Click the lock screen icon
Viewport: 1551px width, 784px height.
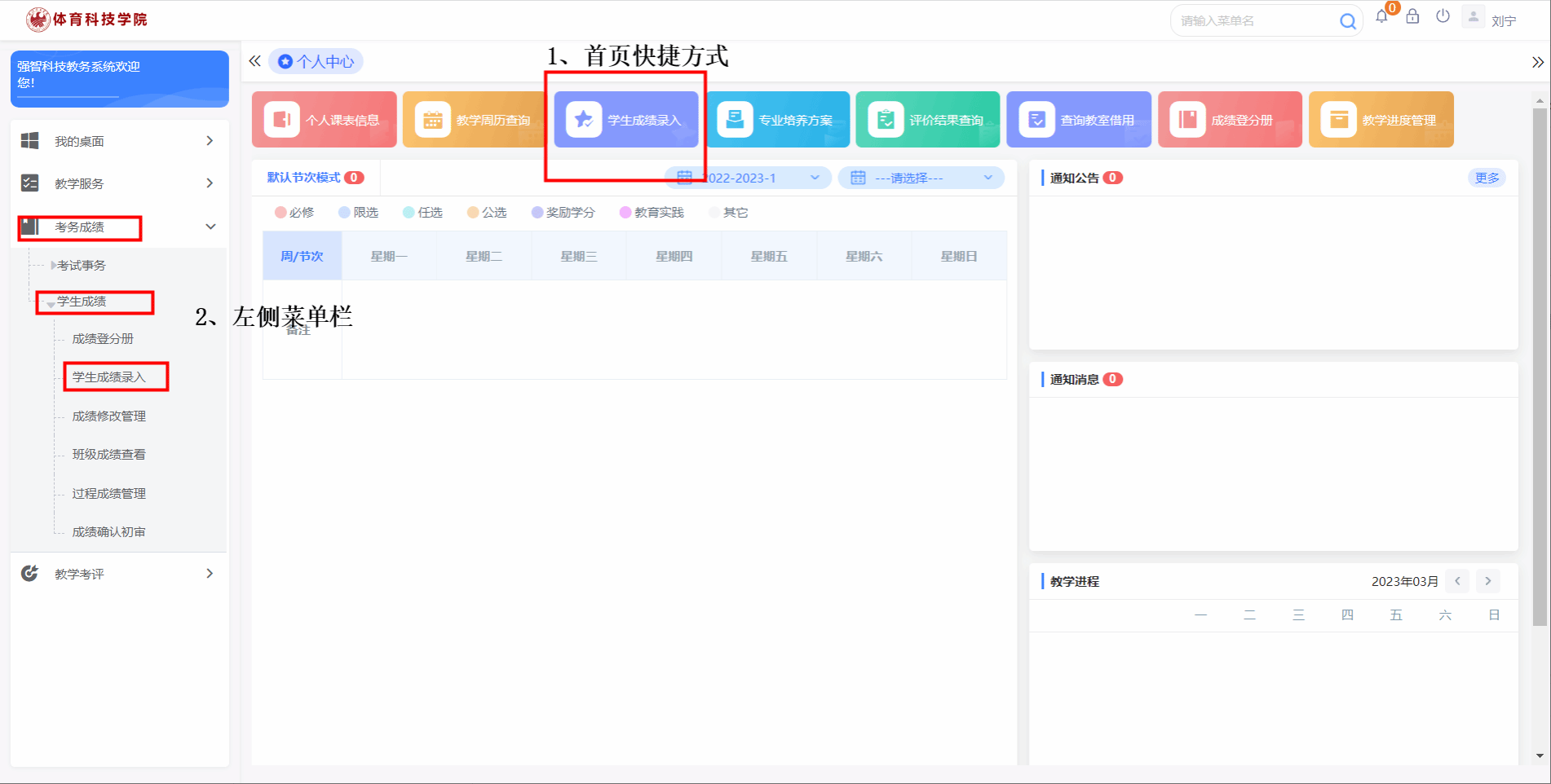pos(1412,17)
